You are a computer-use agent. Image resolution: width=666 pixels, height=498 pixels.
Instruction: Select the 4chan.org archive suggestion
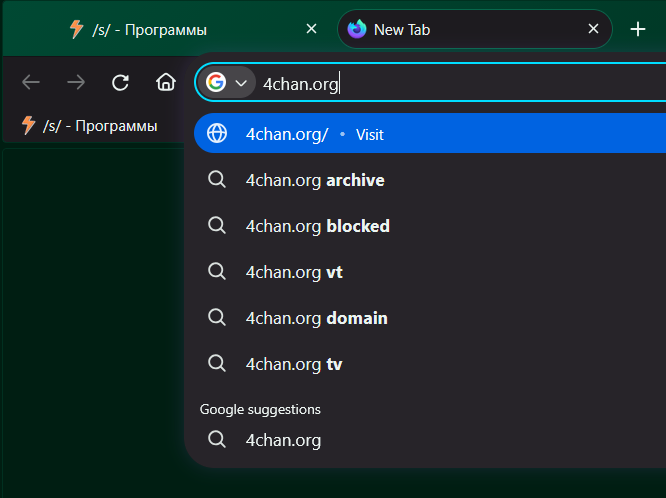pyautogui.click(x=430, y=180)
